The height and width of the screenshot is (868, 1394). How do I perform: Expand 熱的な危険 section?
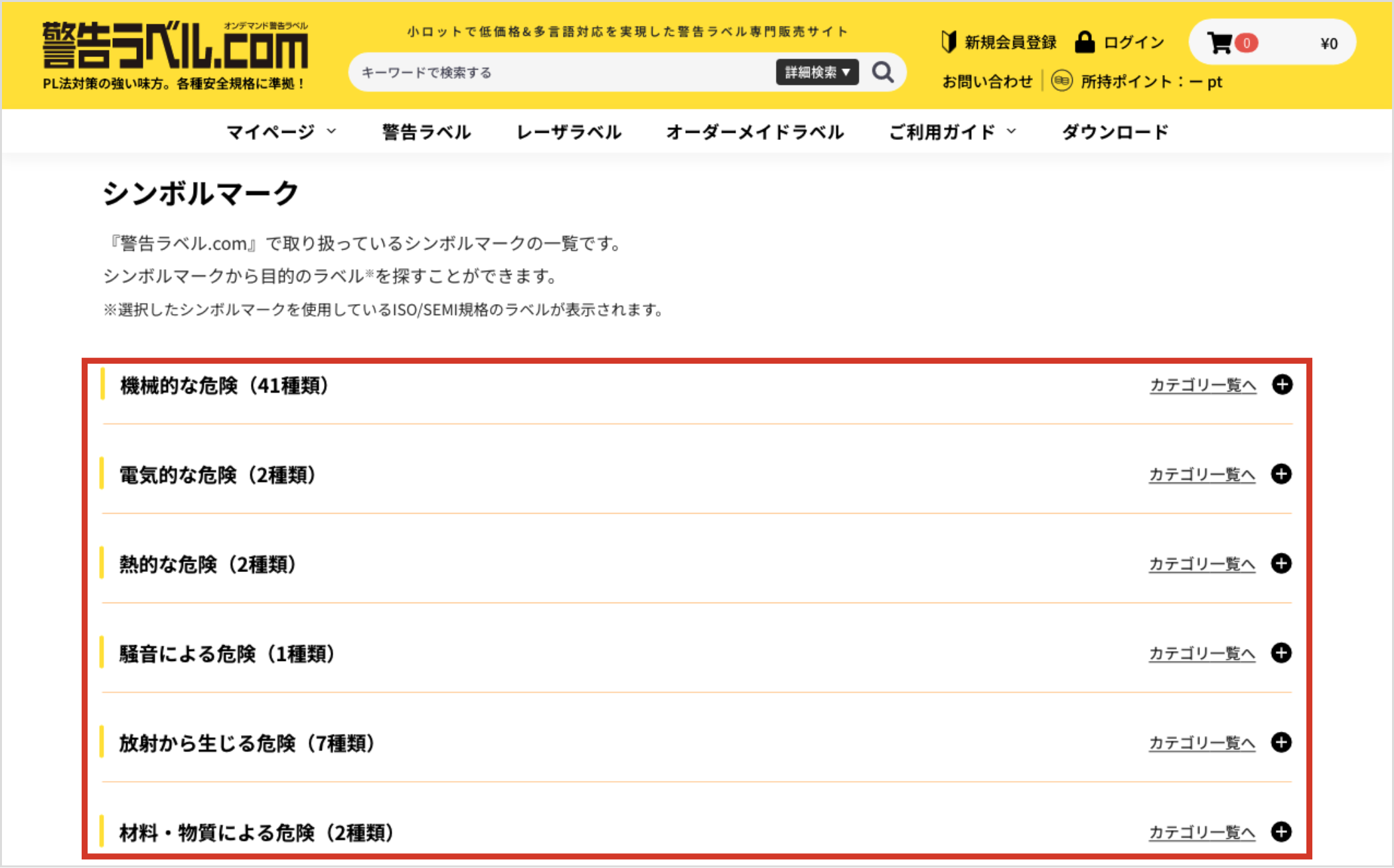pos(1282,563)
